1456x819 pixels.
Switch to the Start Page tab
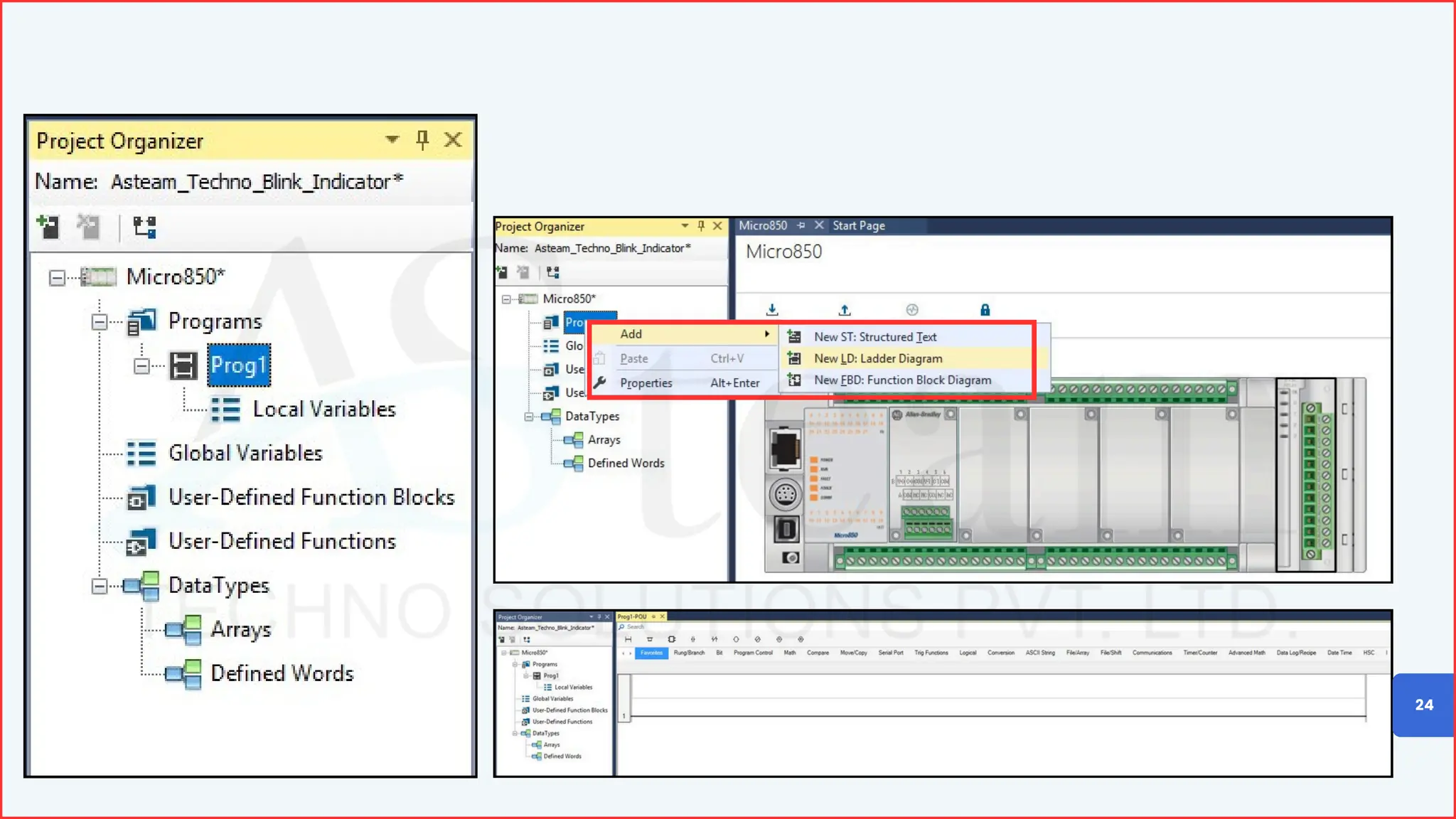point(858,226)
